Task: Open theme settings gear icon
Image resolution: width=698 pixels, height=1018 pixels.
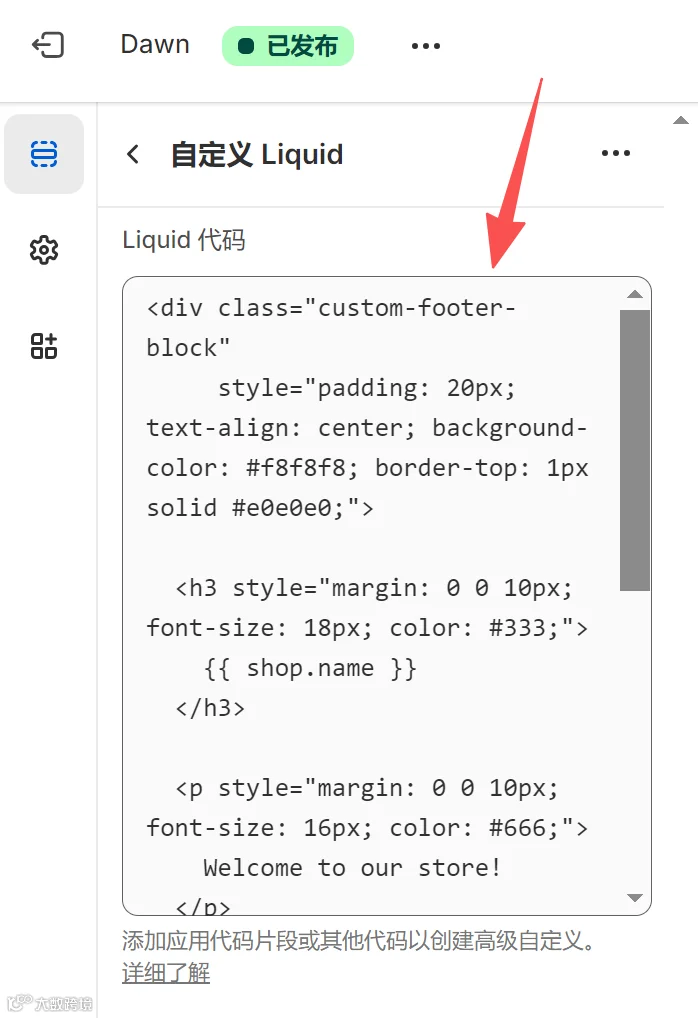Action: (44, 250)
